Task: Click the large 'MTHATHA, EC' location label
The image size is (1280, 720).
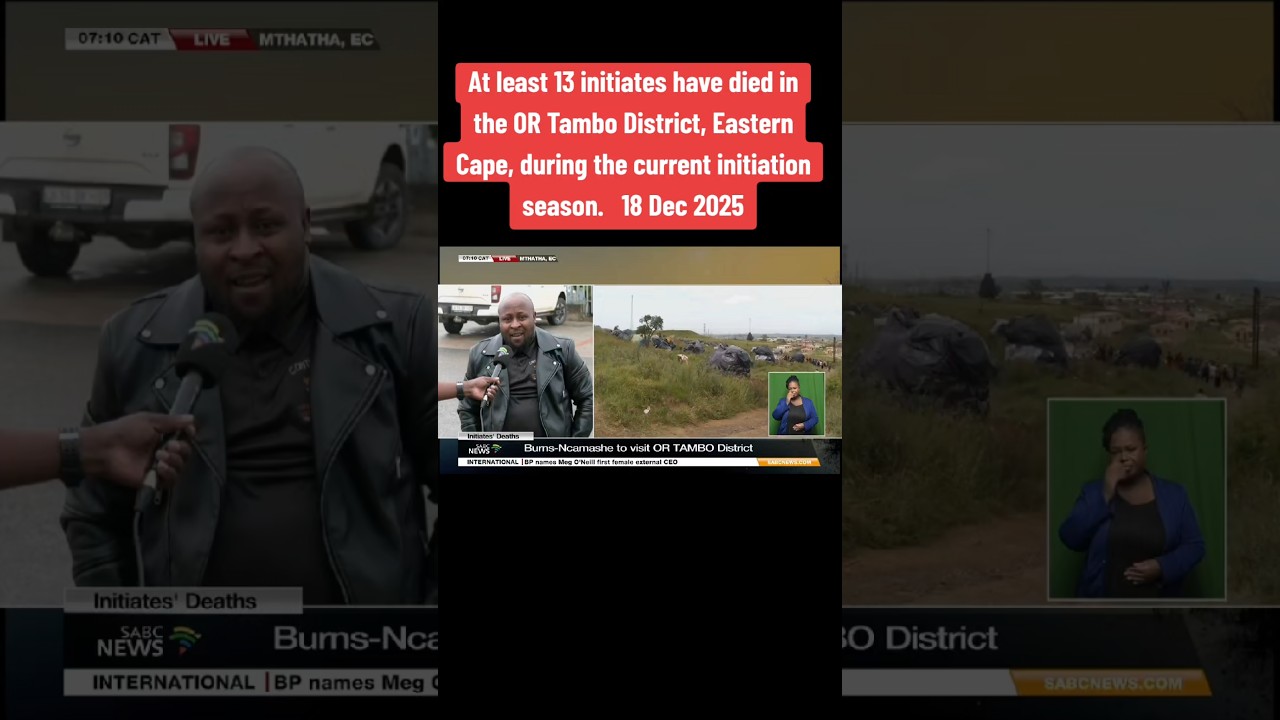Action: [315, 40]
